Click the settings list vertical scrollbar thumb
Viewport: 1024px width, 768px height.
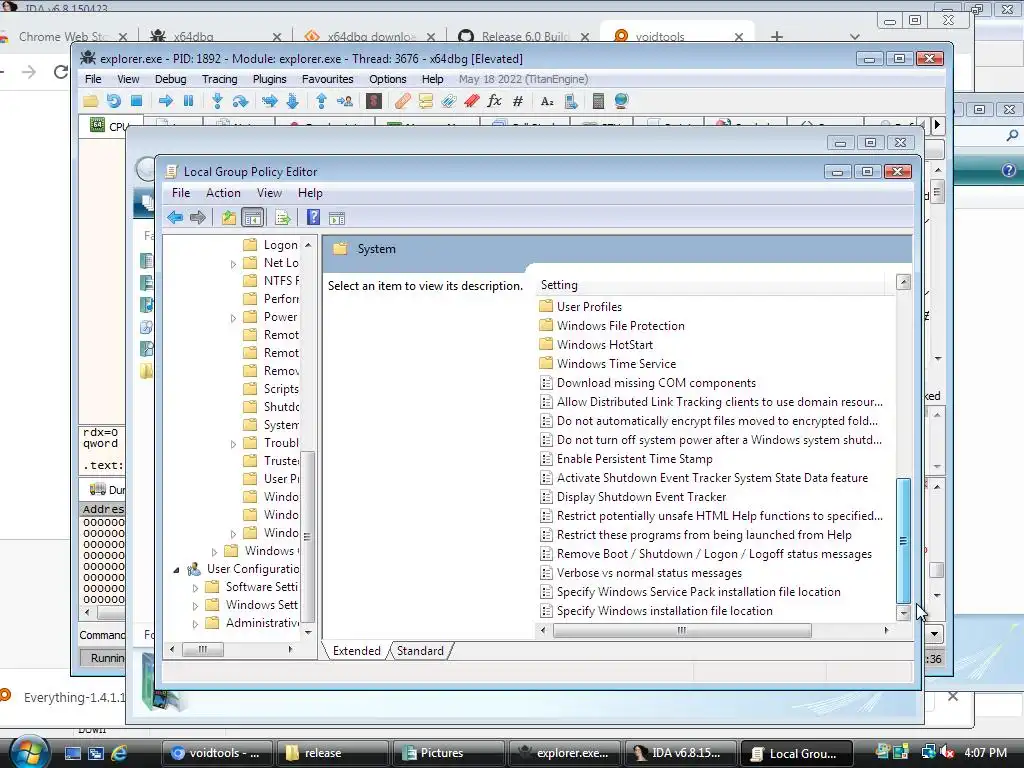tap(903, 541)
